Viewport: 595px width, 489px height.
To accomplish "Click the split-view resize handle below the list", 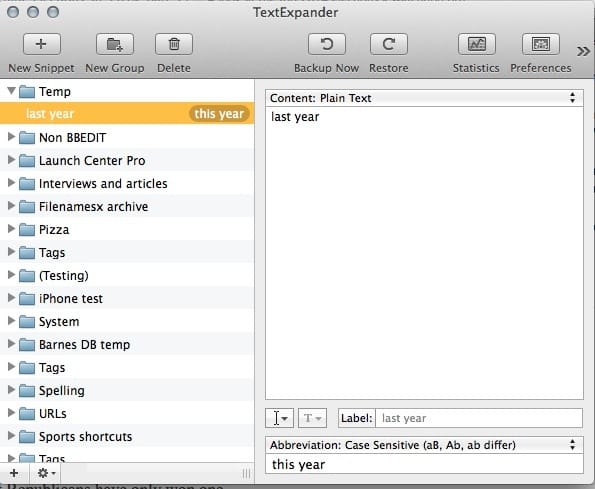I will tap(246, 473).
